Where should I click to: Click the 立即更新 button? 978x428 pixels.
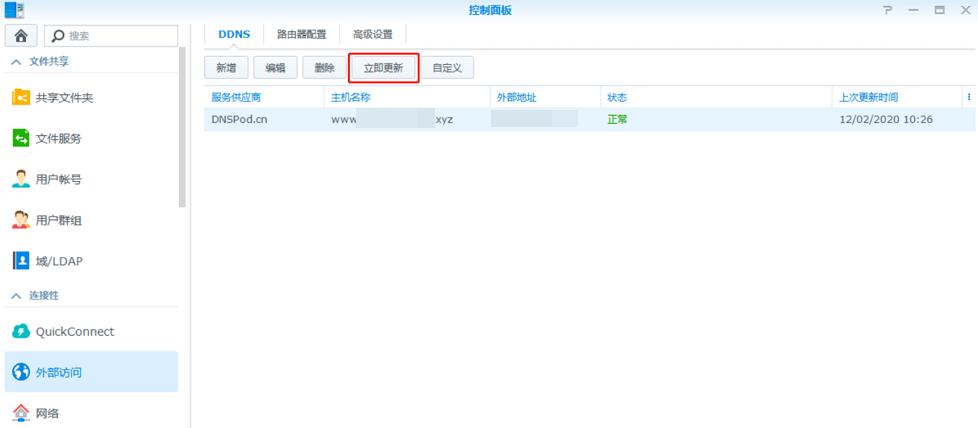[384, 68]
